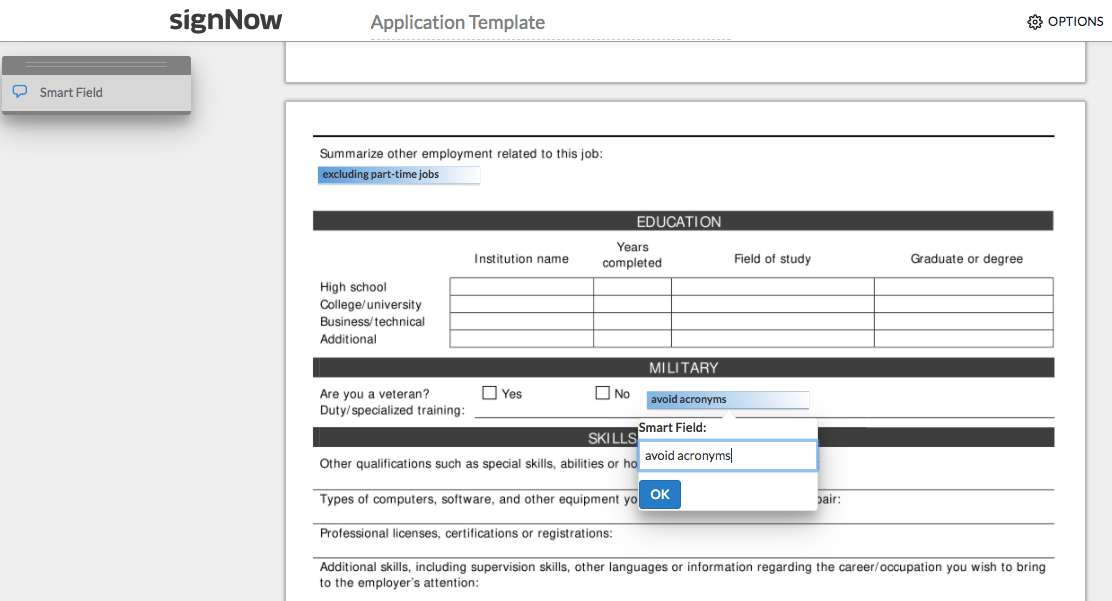Click the MILITARY section header
1112x601 pixels.
(x=683, y=368)
